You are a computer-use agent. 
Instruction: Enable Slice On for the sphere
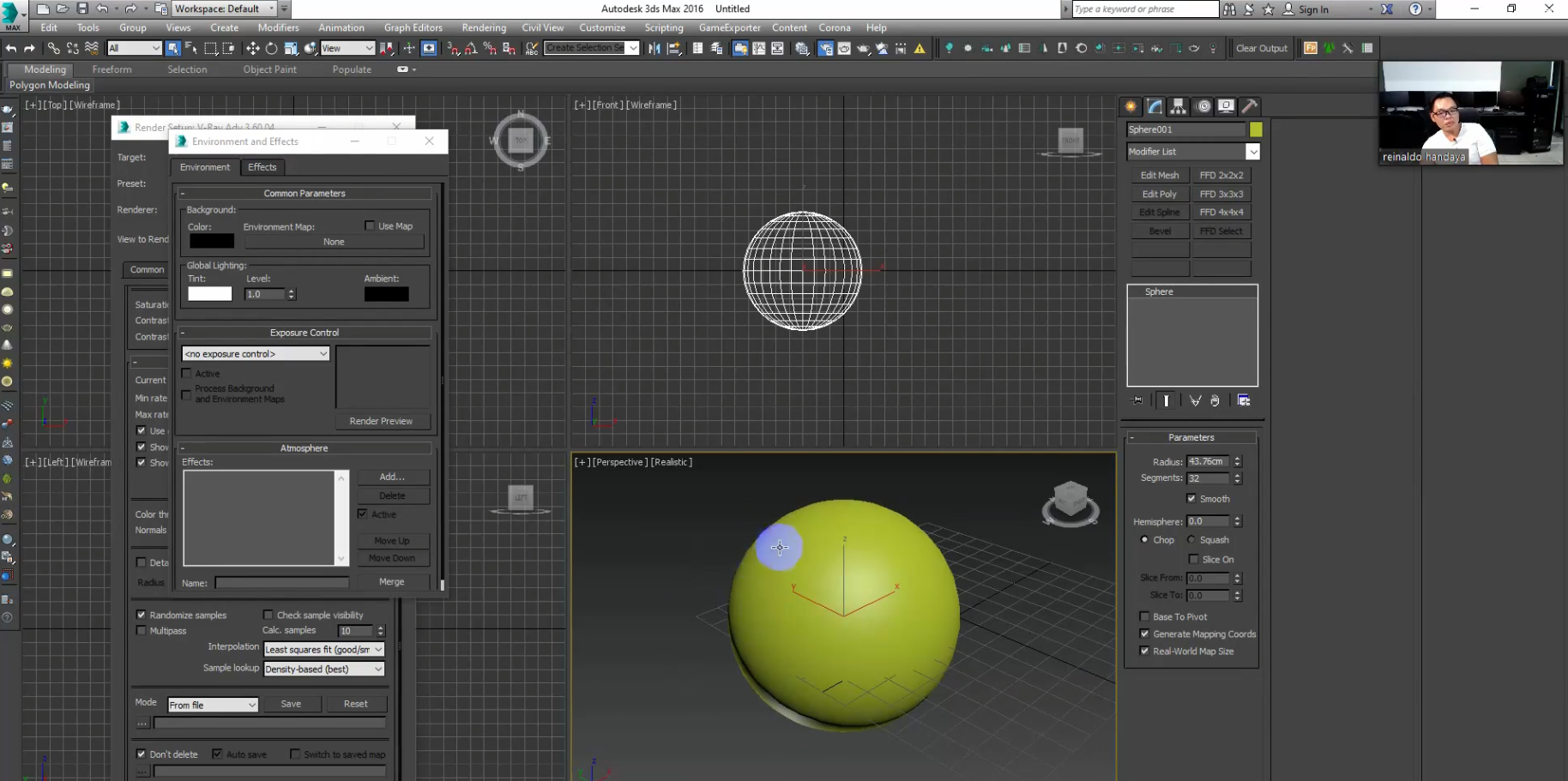click(x=1194, y=559)
